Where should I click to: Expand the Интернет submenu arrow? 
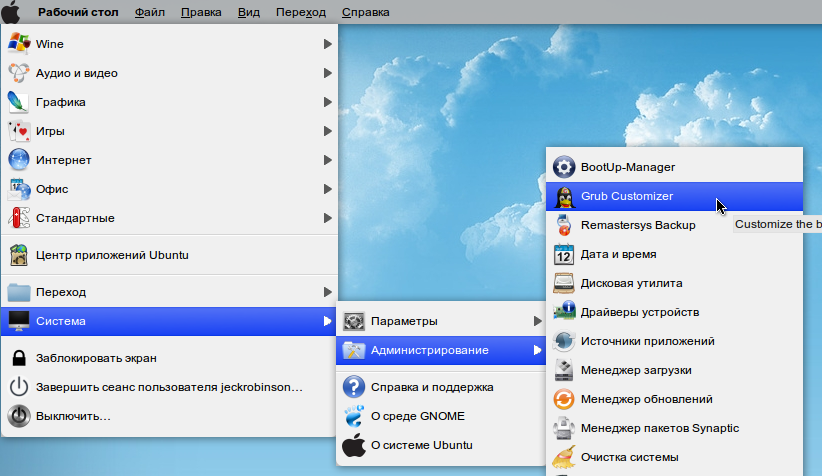pos(328,160)
